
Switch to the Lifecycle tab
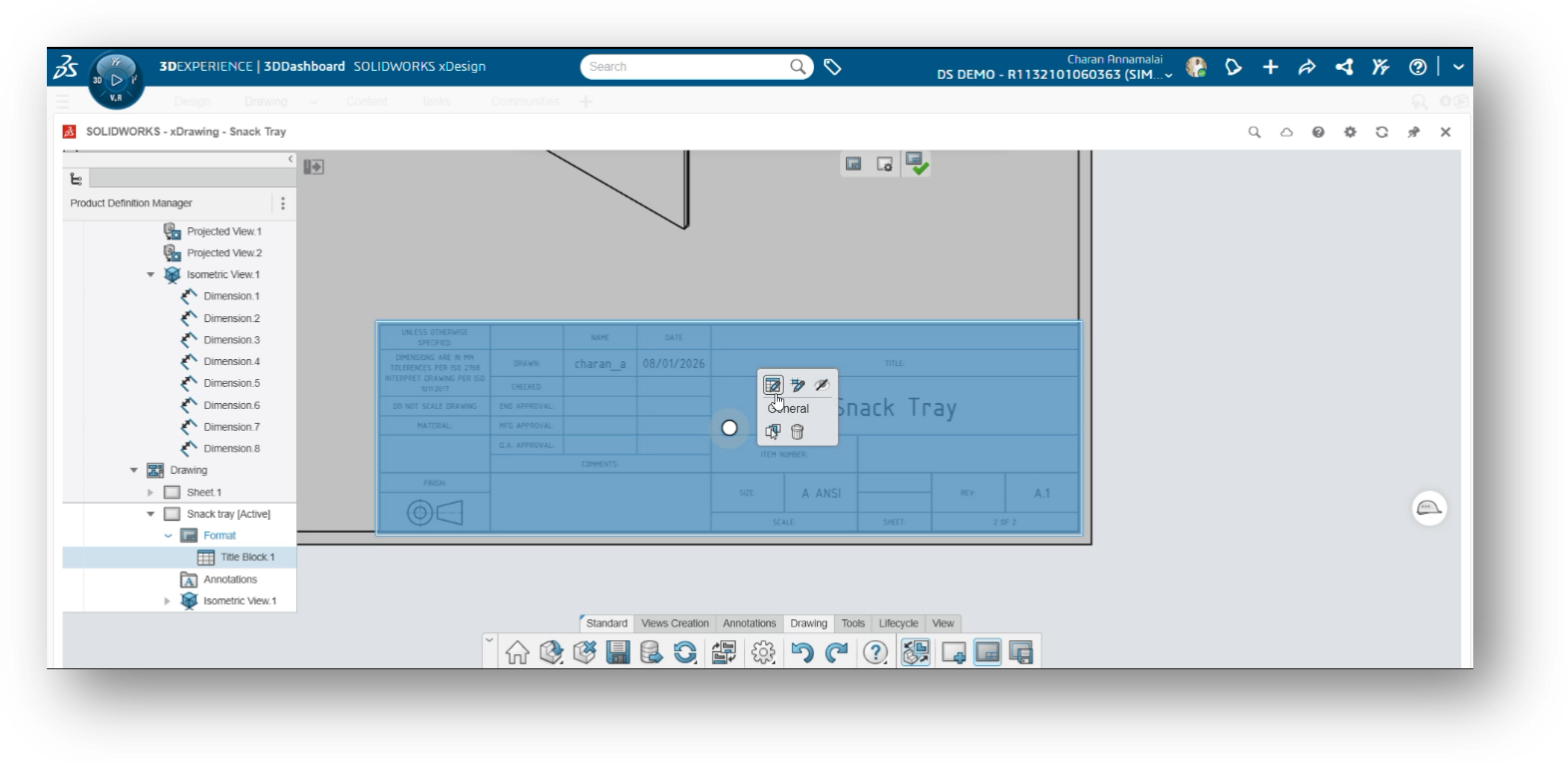pyautogui.click(x=898, y=623)
